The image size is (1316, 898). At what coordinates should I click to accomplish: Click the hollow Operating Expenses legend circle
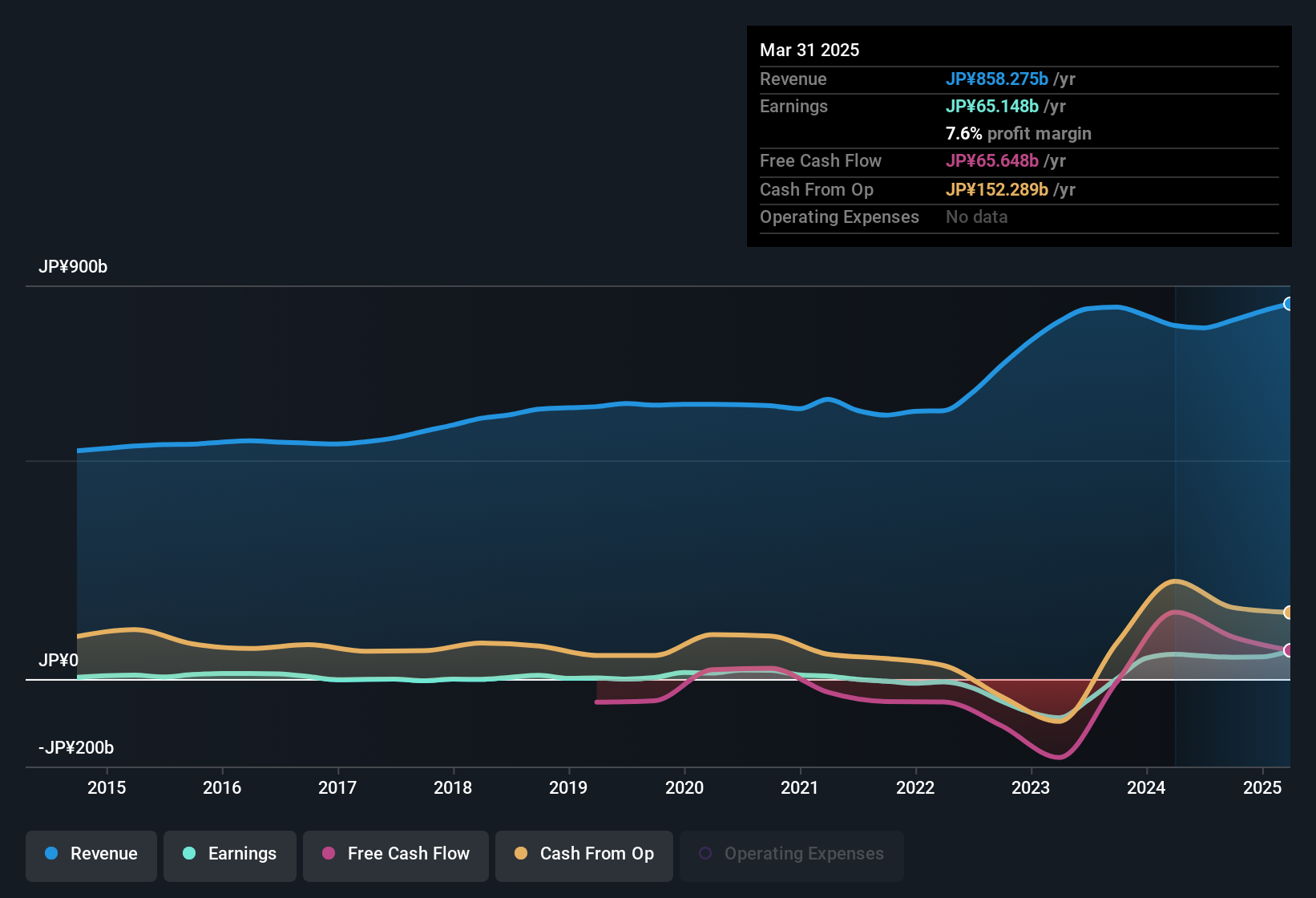(x=705, y=853)
